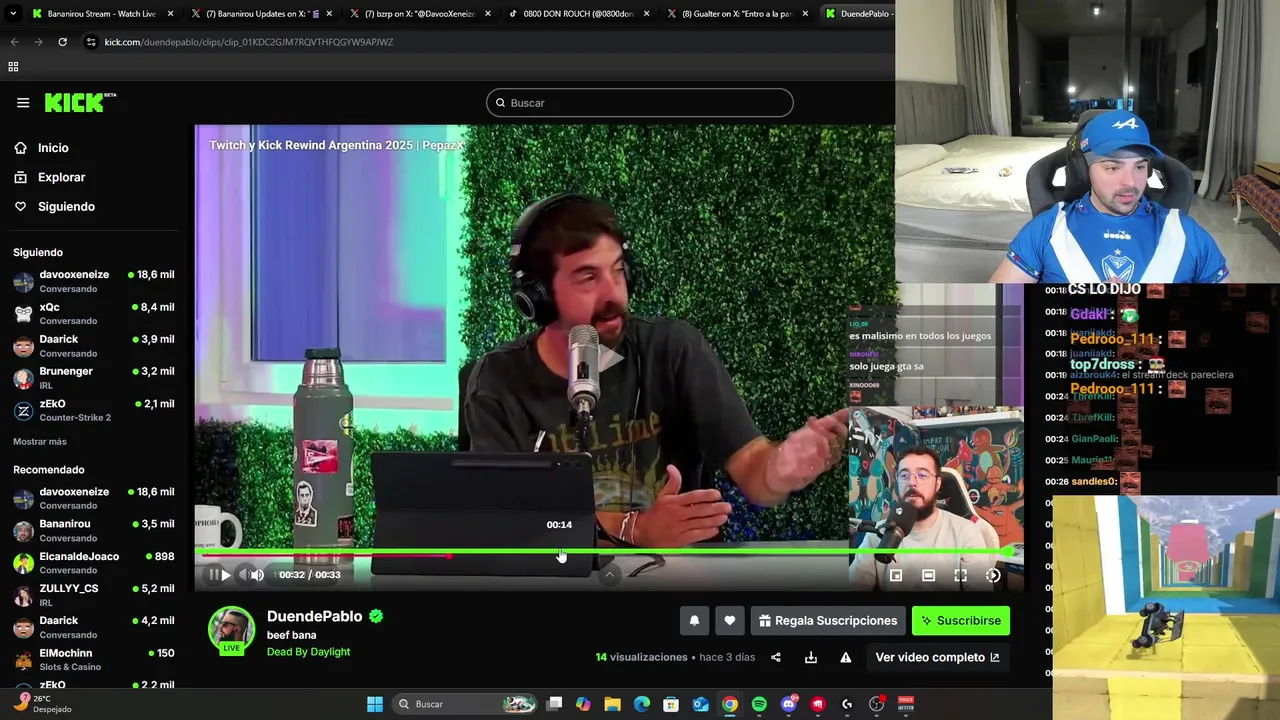The image size is (1280, 720).
Task: Enter fullscreen on the clip player
Action: [x=960, y=575]
